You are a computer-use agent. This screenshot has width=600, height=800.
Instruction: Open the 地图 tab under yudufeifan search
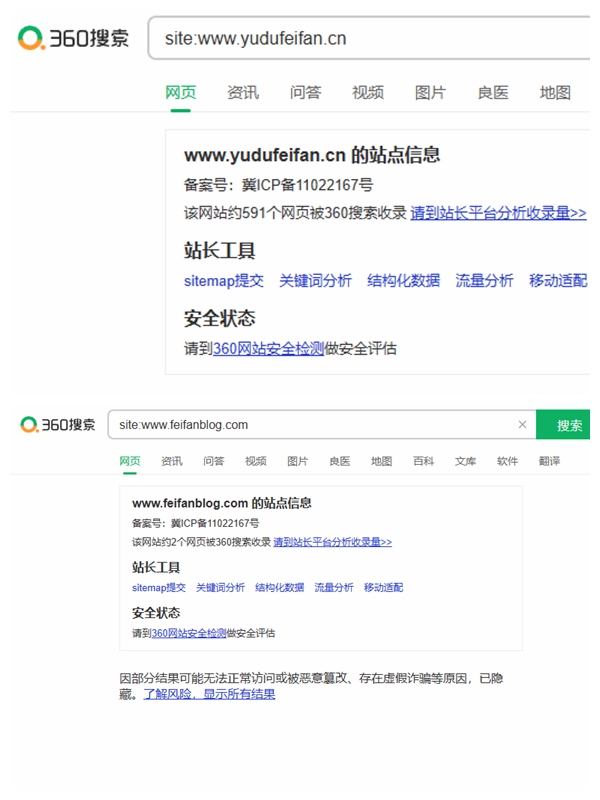point(555,93)
